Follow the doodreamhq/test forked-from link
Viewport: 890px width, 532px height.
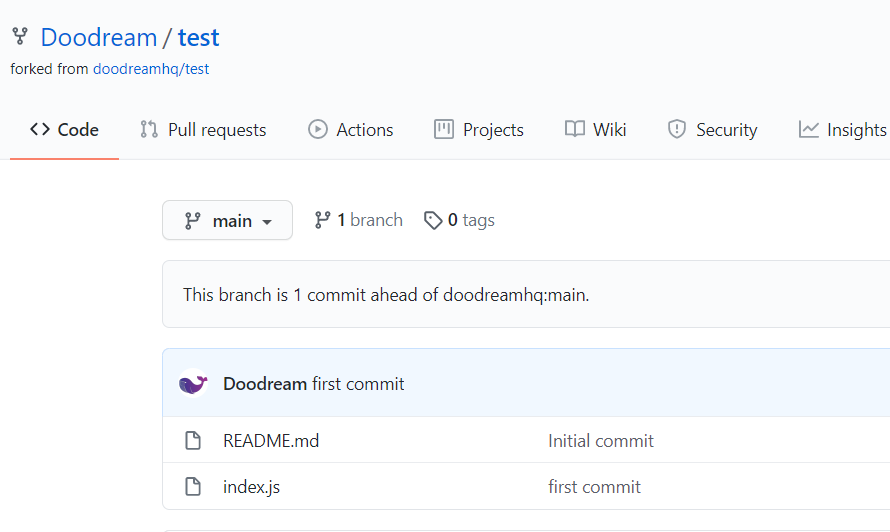pos(151,69)
